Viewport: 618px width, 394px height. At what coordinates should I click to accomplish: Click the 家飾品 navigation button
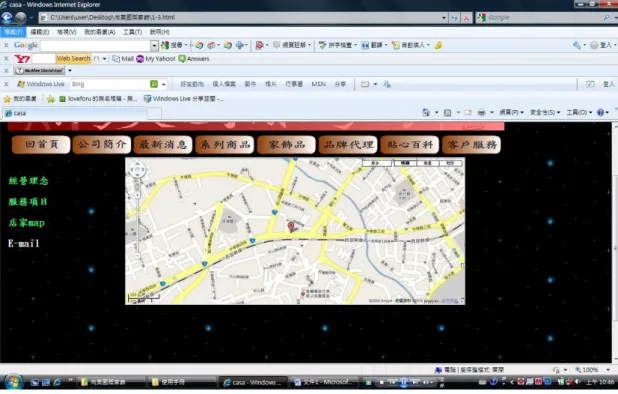pos(287,145)
